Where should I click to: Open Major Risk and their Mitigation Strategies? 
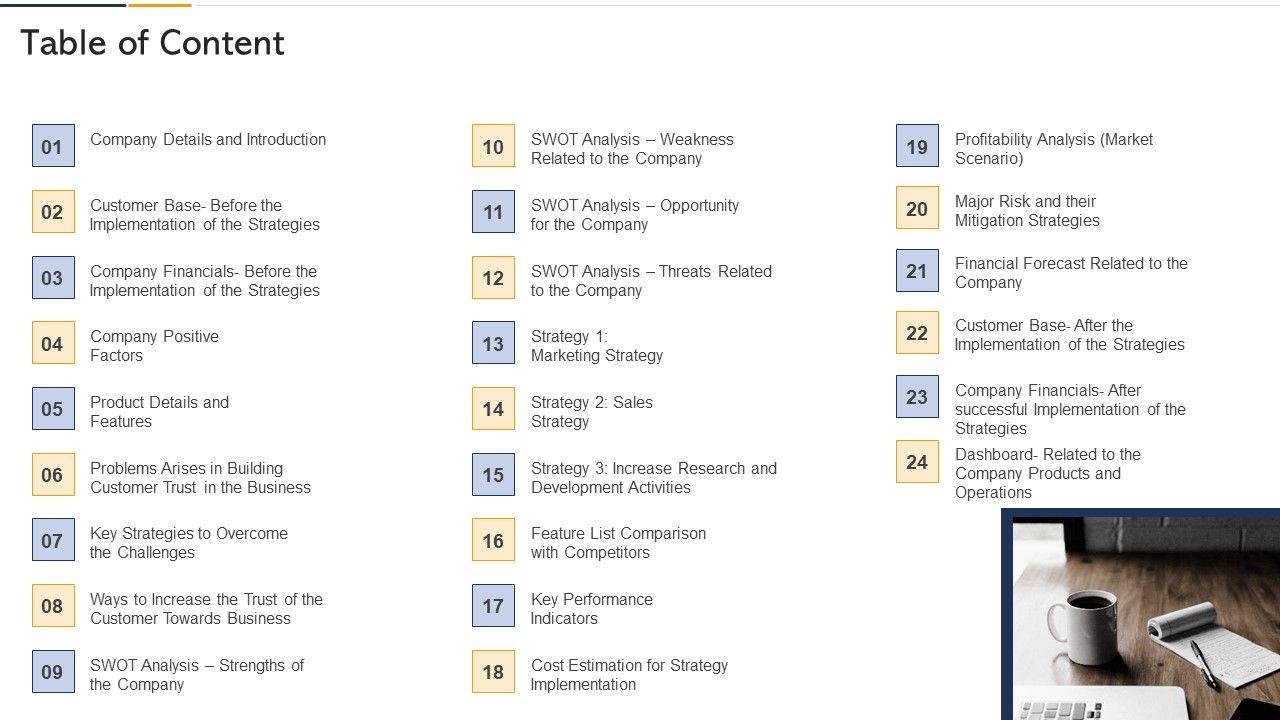point(1026,211)
